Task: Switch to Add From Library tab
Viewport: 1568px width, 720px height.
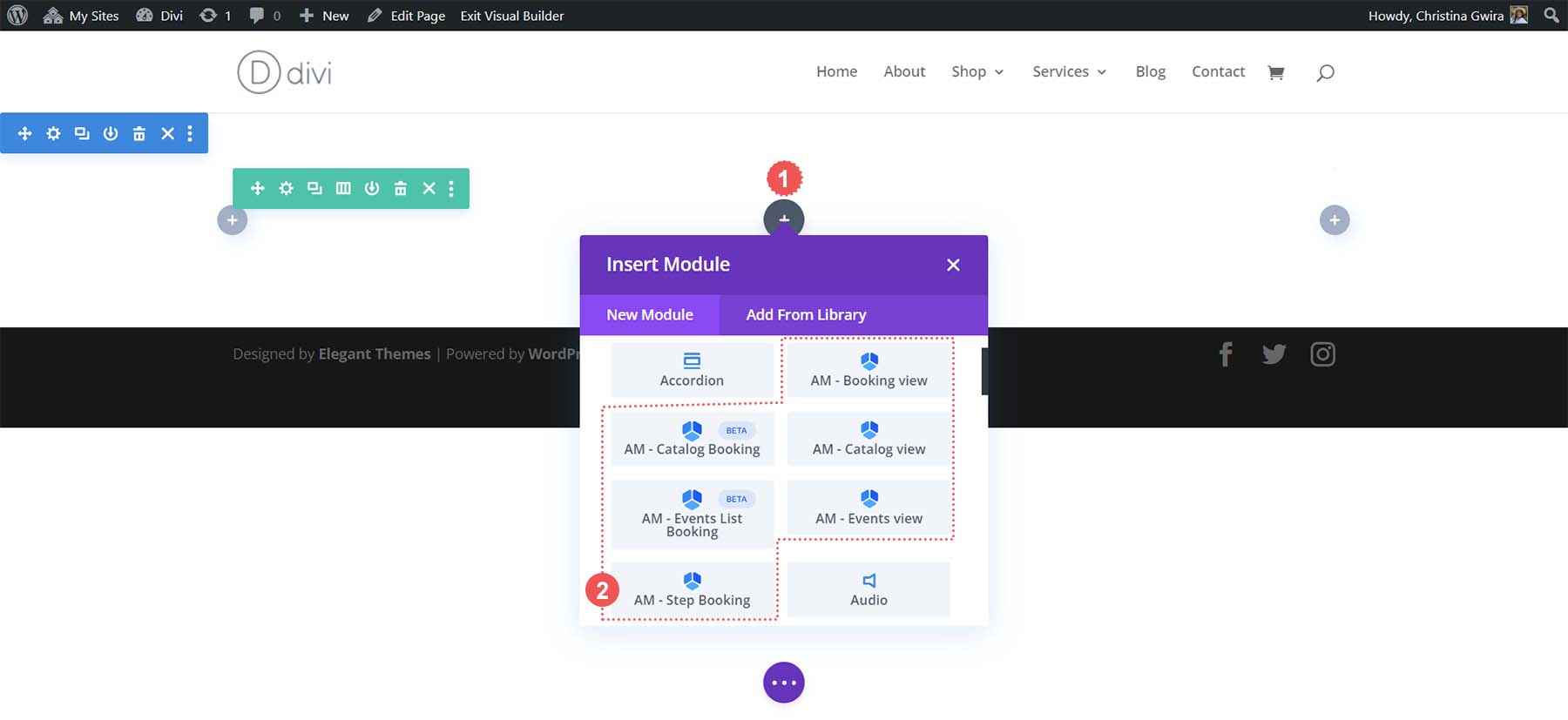Action: 806,314
